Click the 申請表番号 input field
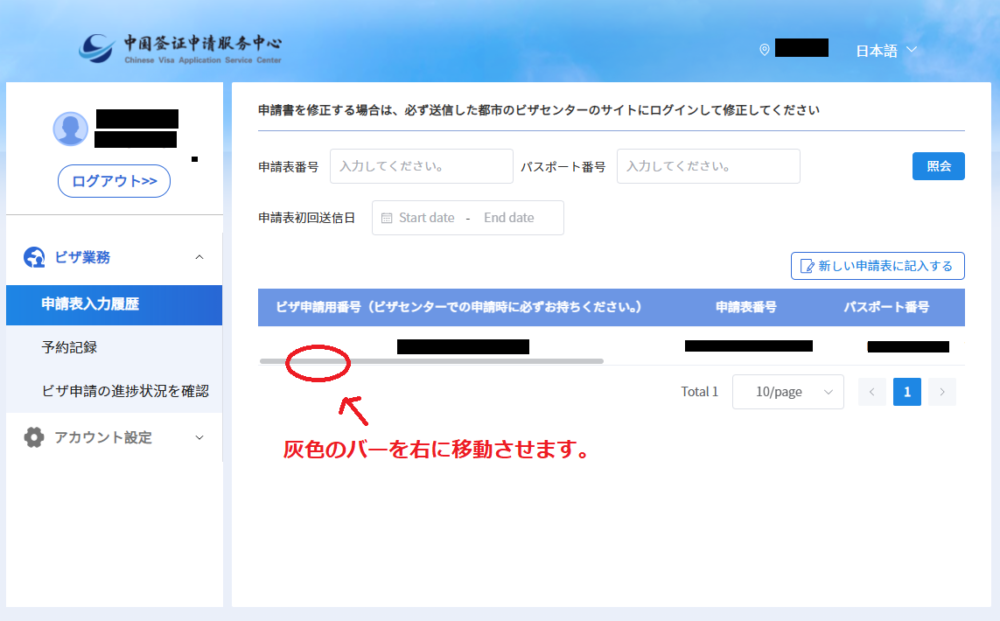This screenshot has height=621, width=1000. tap(421, 166)
